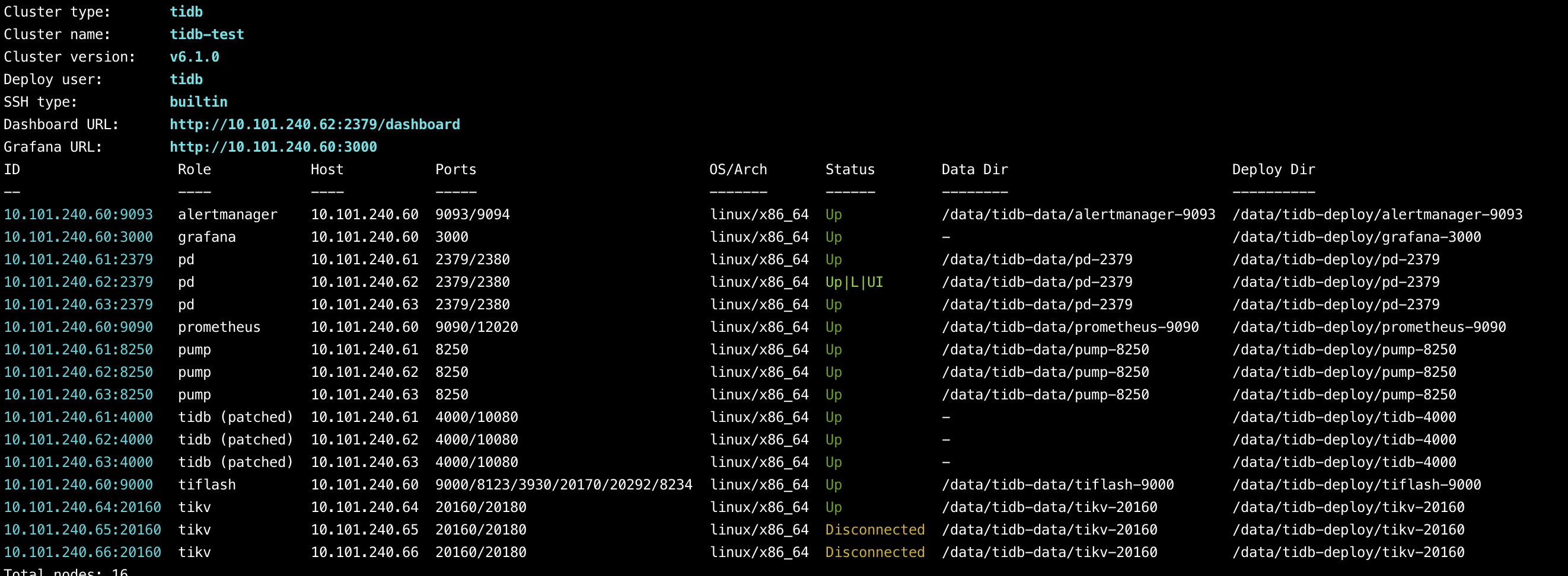Open the Grafana URL http://10.101.240.60:3000
Viewport: 1568px width, 576px height.
273,147
